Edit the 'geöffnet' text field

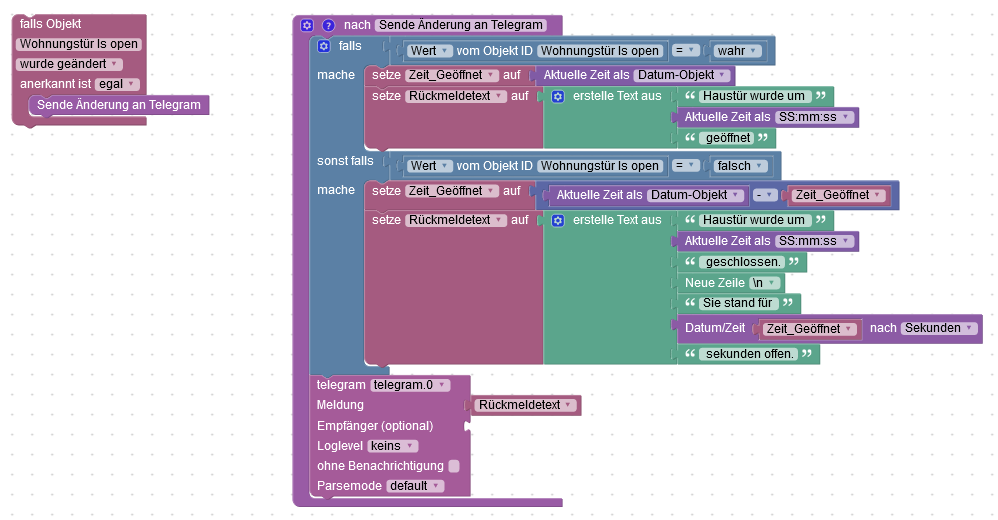(x=728, y=138)
